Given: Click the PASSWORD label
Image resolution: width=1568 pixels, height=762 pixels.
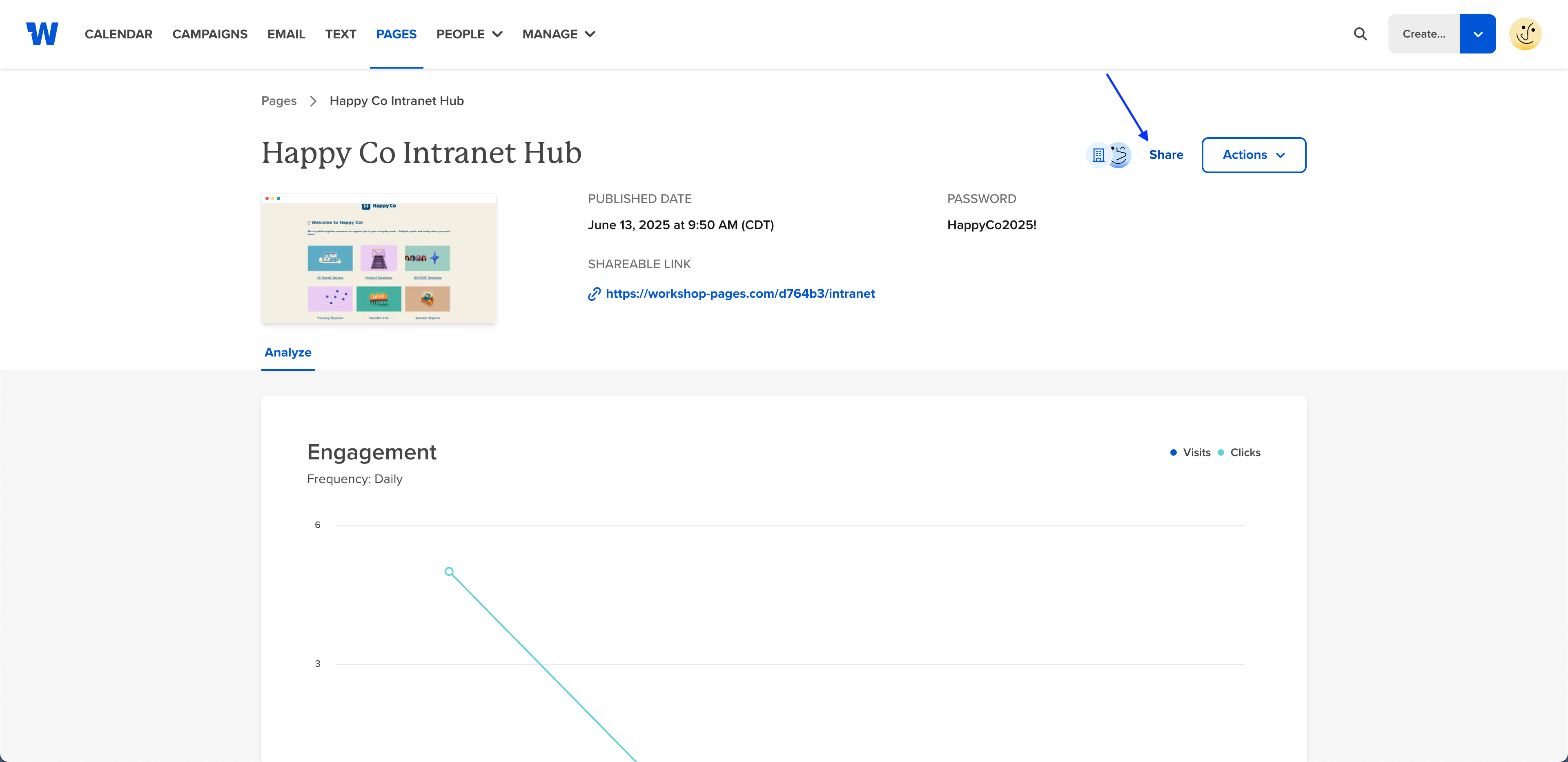Looking at the screenshot, I should (981, 199).
